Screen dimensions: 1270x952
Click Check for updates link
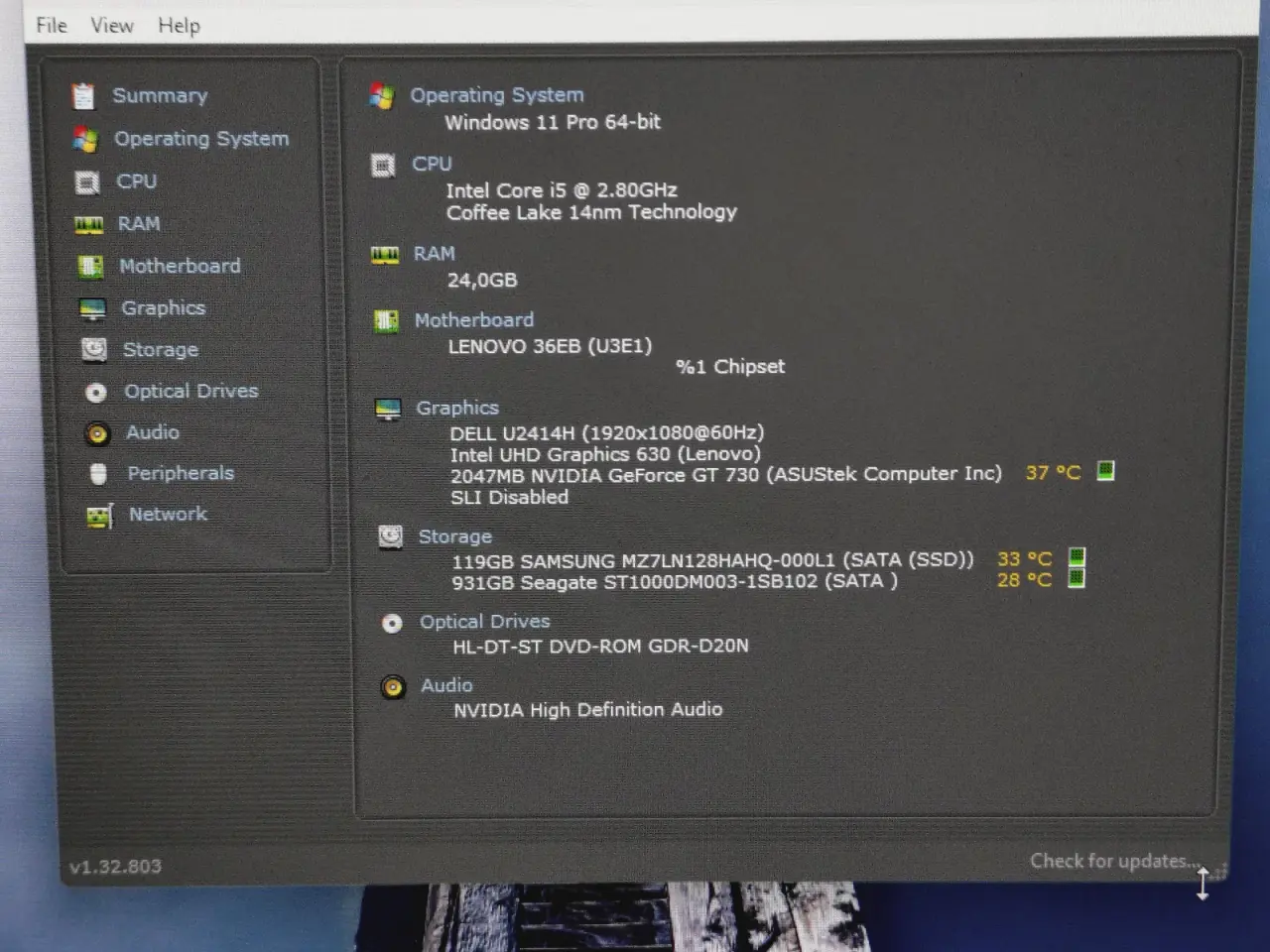point(1113,861)
